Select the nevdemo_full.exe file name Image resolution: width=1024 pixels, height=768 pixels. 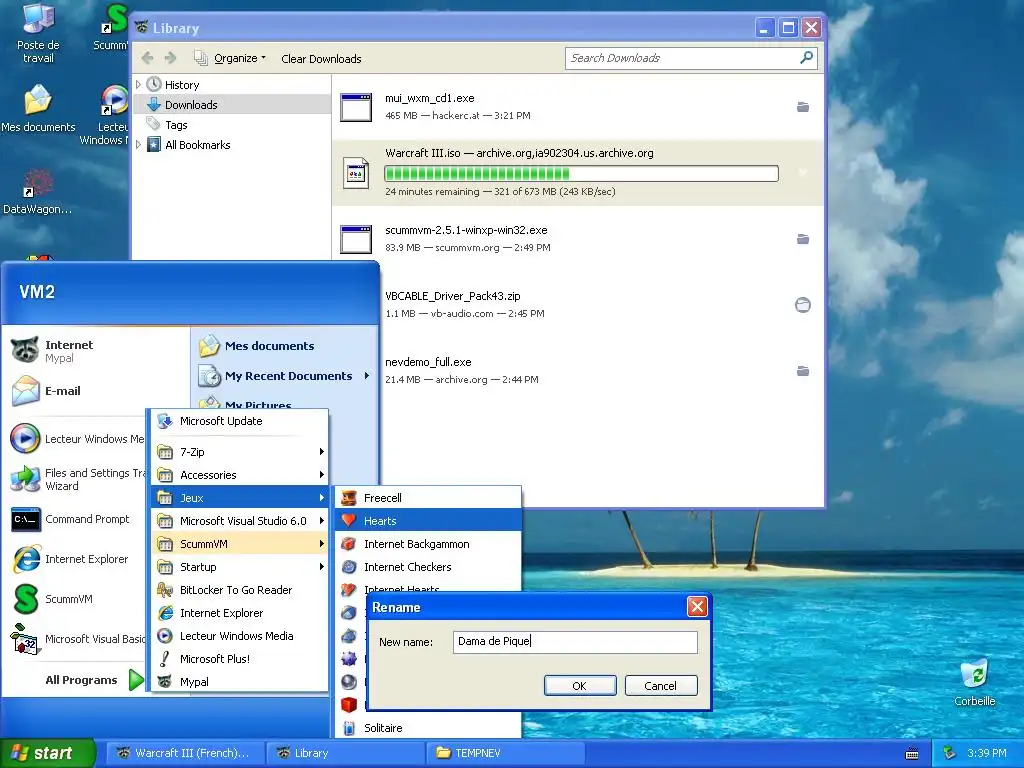428,362
